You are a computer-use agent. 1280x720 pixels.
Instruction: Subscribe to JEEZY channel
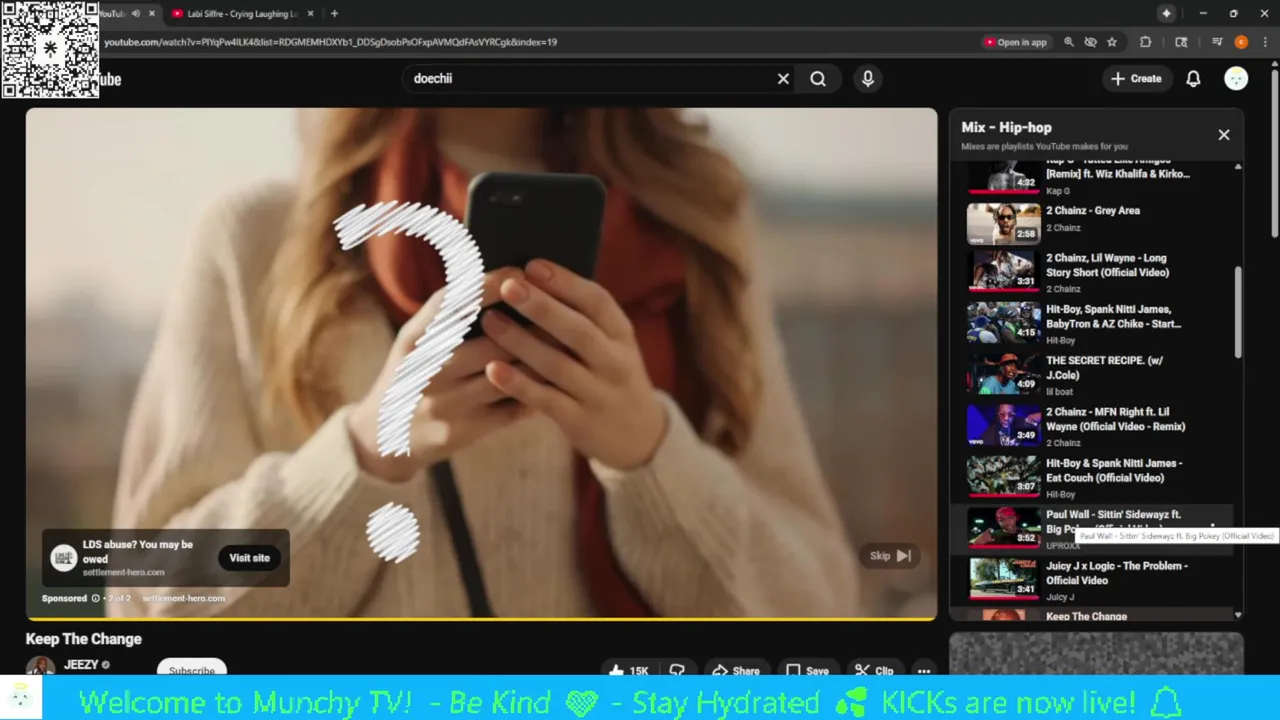[192, 670]
